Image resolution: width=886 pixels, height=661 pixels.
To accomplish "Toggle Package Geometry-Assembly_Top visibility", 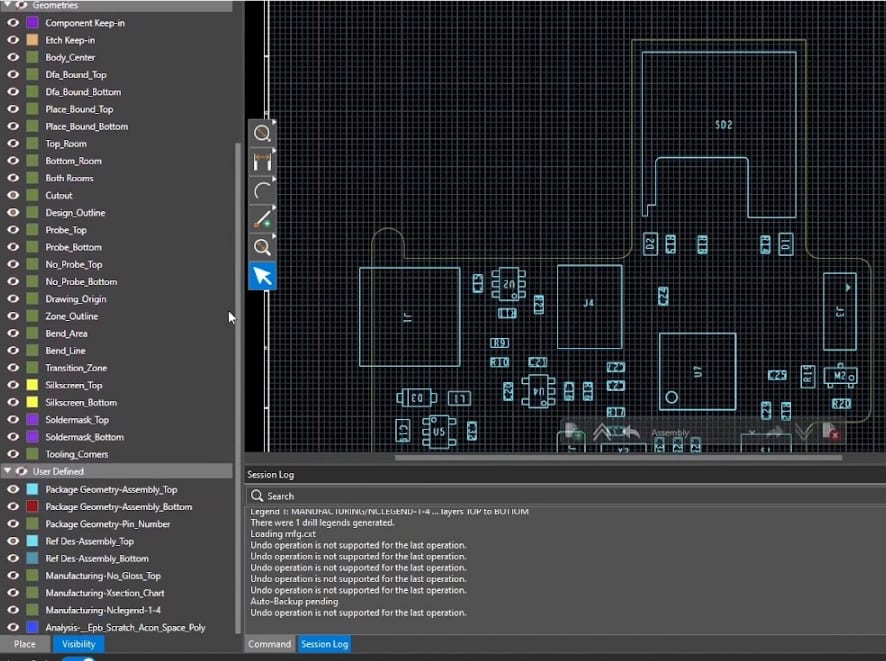I will click(13, 489).
